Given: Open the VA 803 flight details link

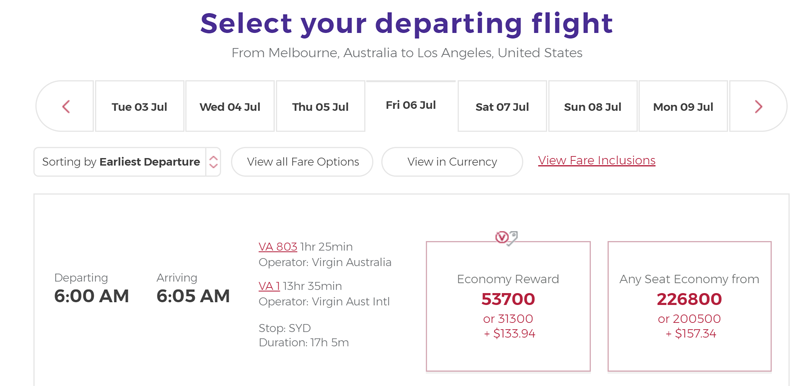Looking at the screenshot, I should (x=278, y=247).
